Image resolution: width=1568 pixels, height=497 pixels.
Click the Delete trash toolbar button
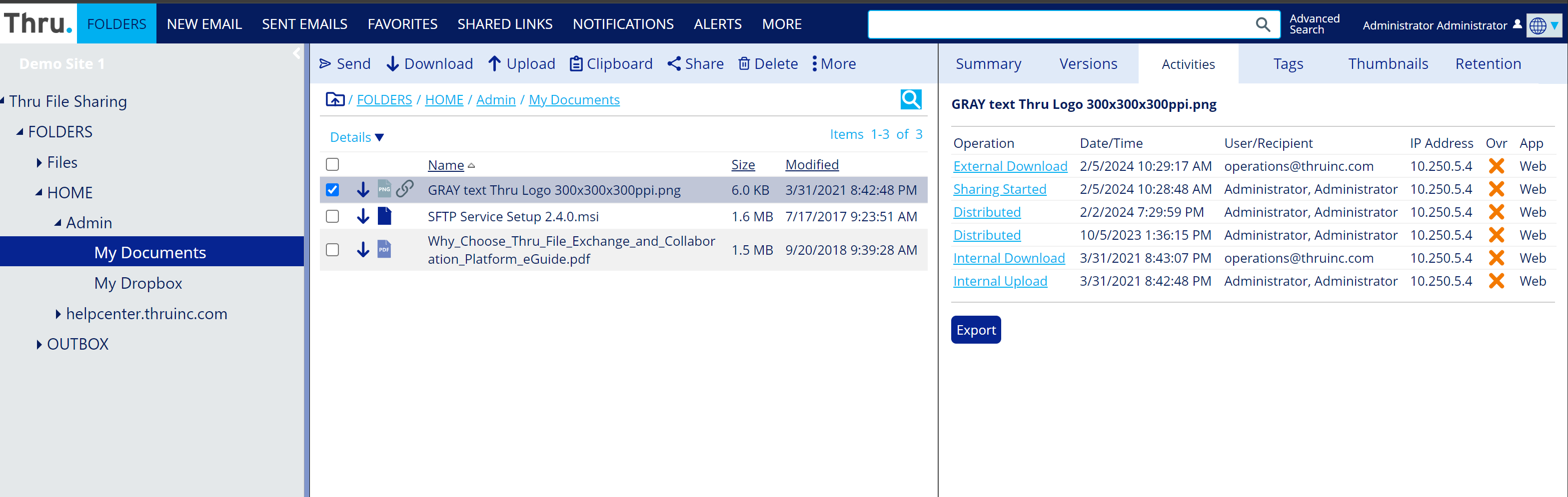(x=768, y=64)
